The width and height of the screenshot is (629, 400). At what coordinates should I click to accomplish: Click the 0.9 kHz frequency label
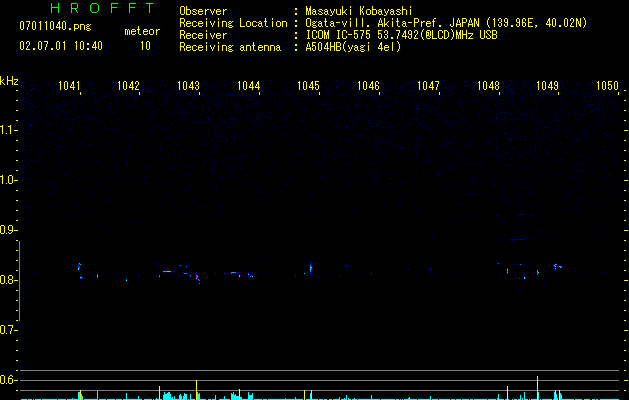8,230
